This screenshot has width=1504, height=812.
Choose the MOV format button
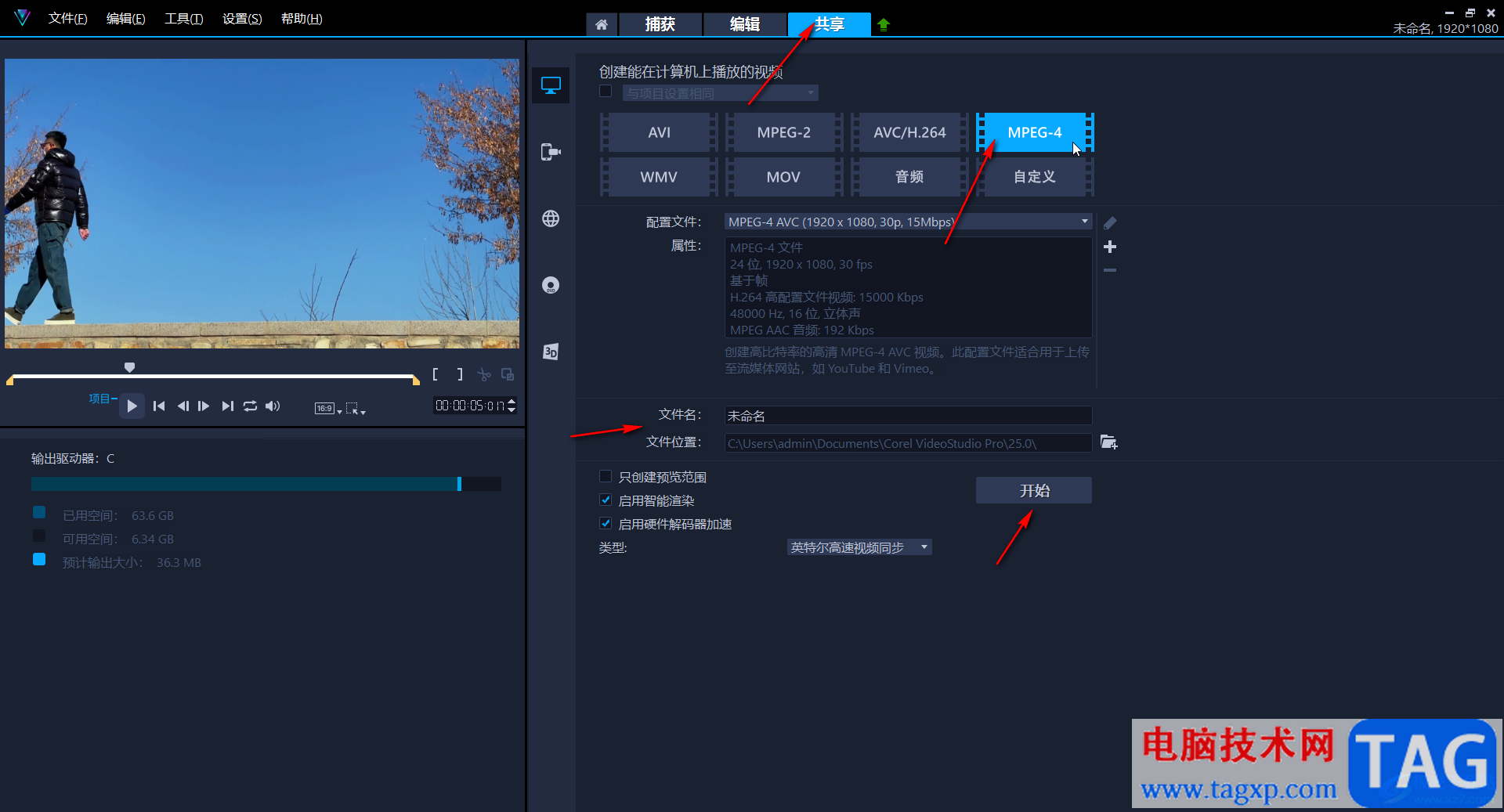point(784,177)
